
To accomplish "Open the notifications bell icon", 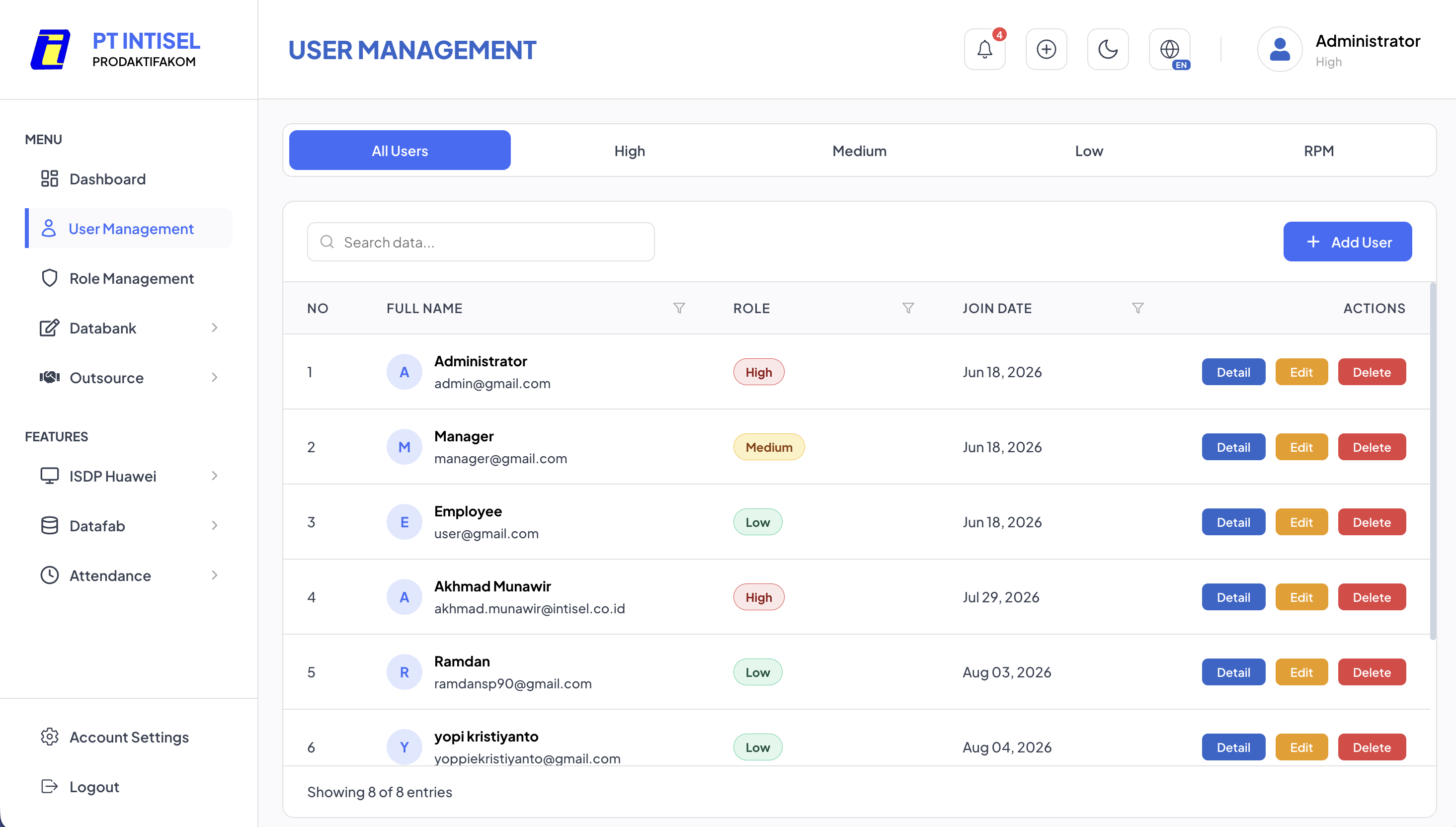I will point(985,49).
